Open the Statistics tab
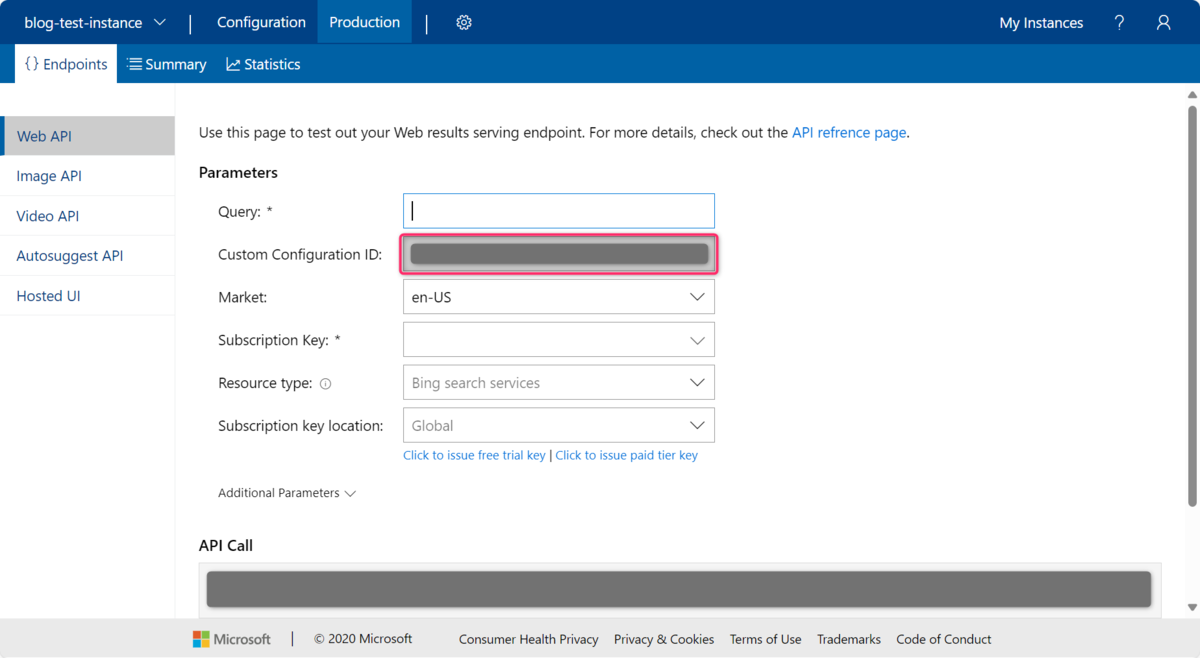This screenshot has height=658, width=1200. coord(263,64)
